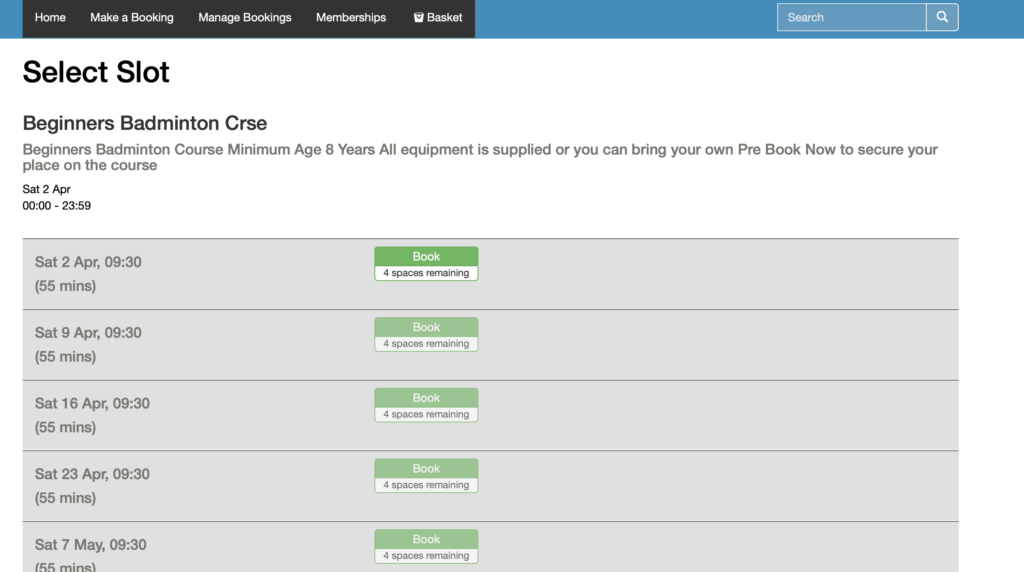1024x572 pixels.
Task: Click spaces remaining label for Sat 9 Apr
Action: click(x=426, y=343)
